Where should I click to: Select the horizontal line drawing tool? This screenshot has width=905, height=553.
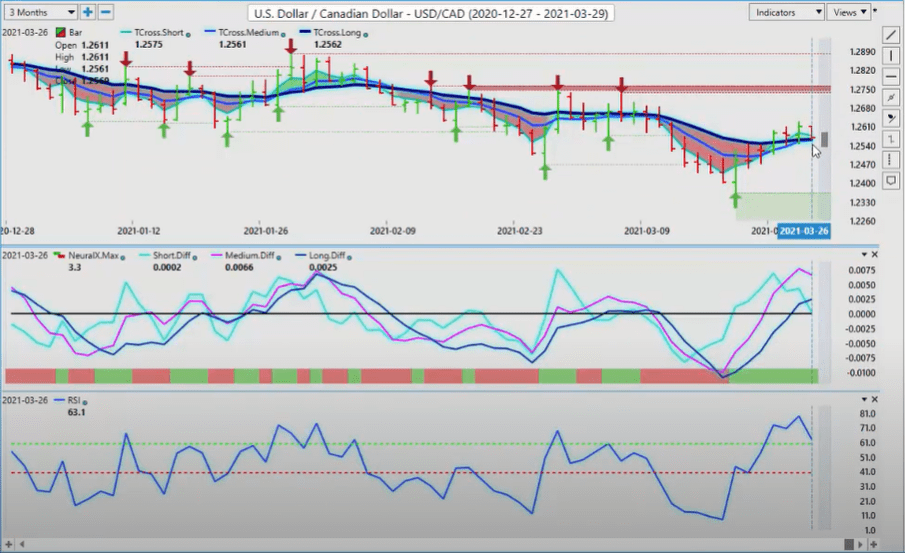point(892,76)
